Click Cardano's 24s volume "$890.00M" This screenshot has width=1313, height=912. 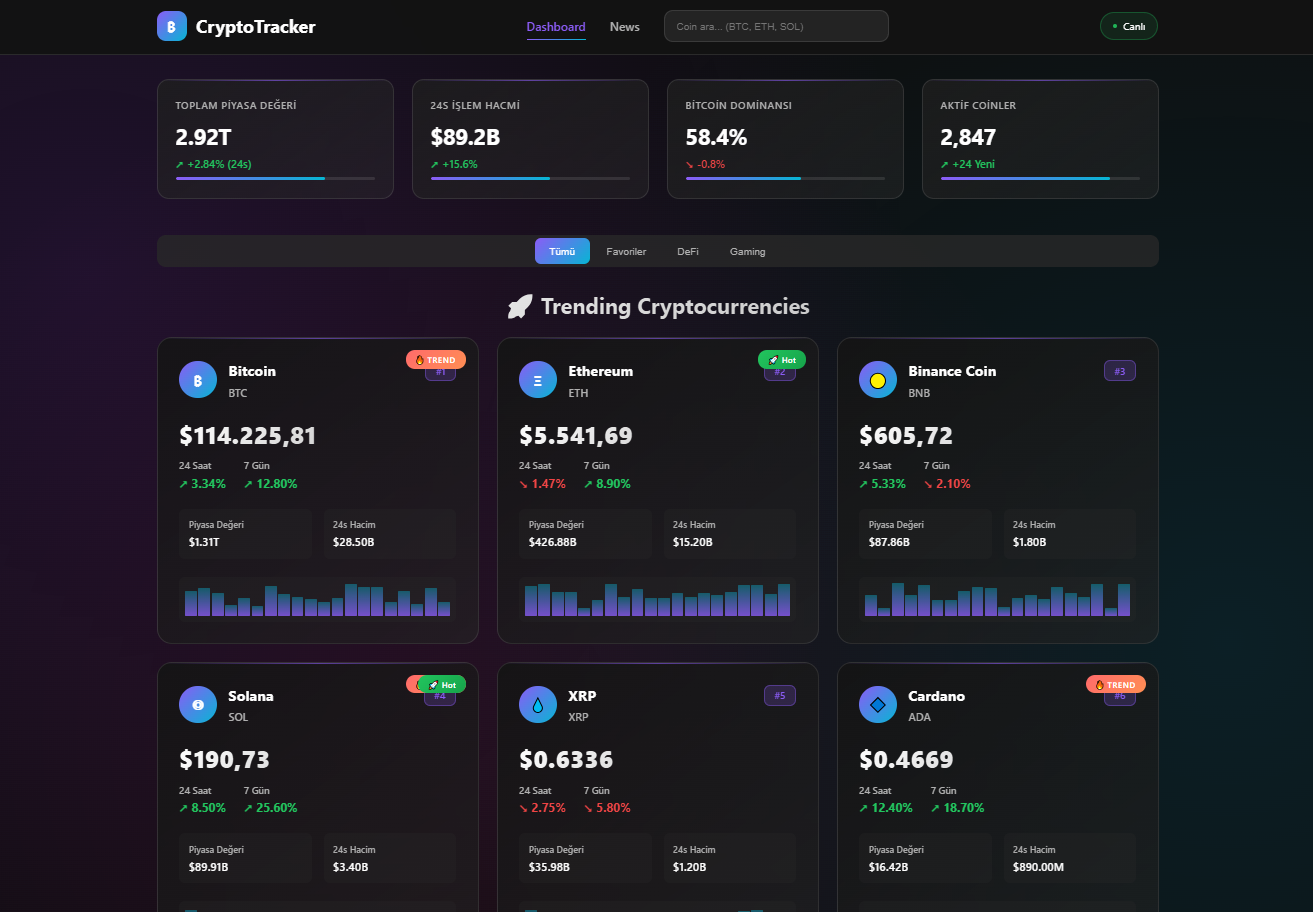coord(1039,867)
